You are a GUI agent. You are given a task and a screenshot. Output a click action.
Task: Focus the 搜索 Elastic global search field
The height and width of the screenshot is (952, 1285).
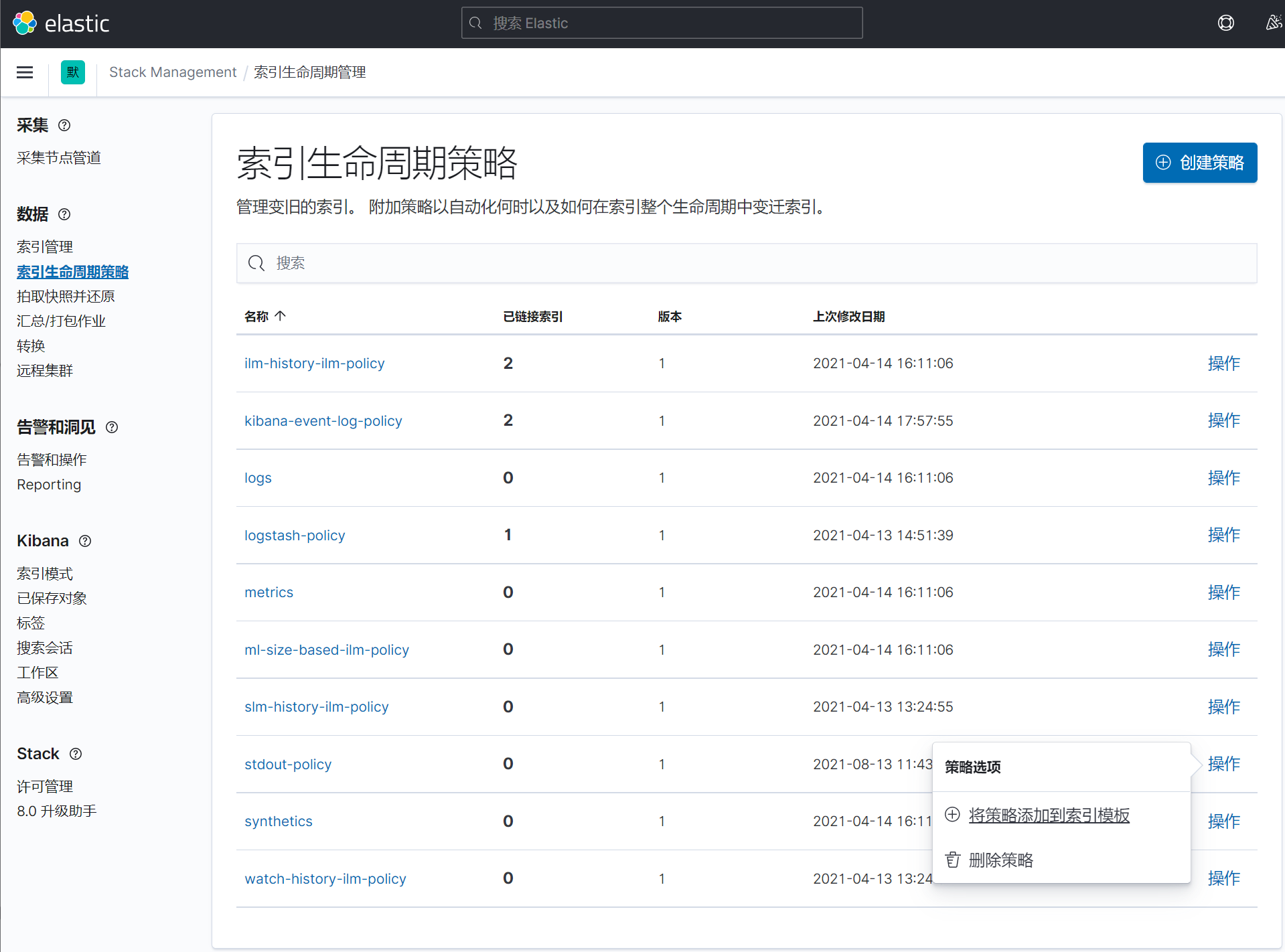(662, 23)
